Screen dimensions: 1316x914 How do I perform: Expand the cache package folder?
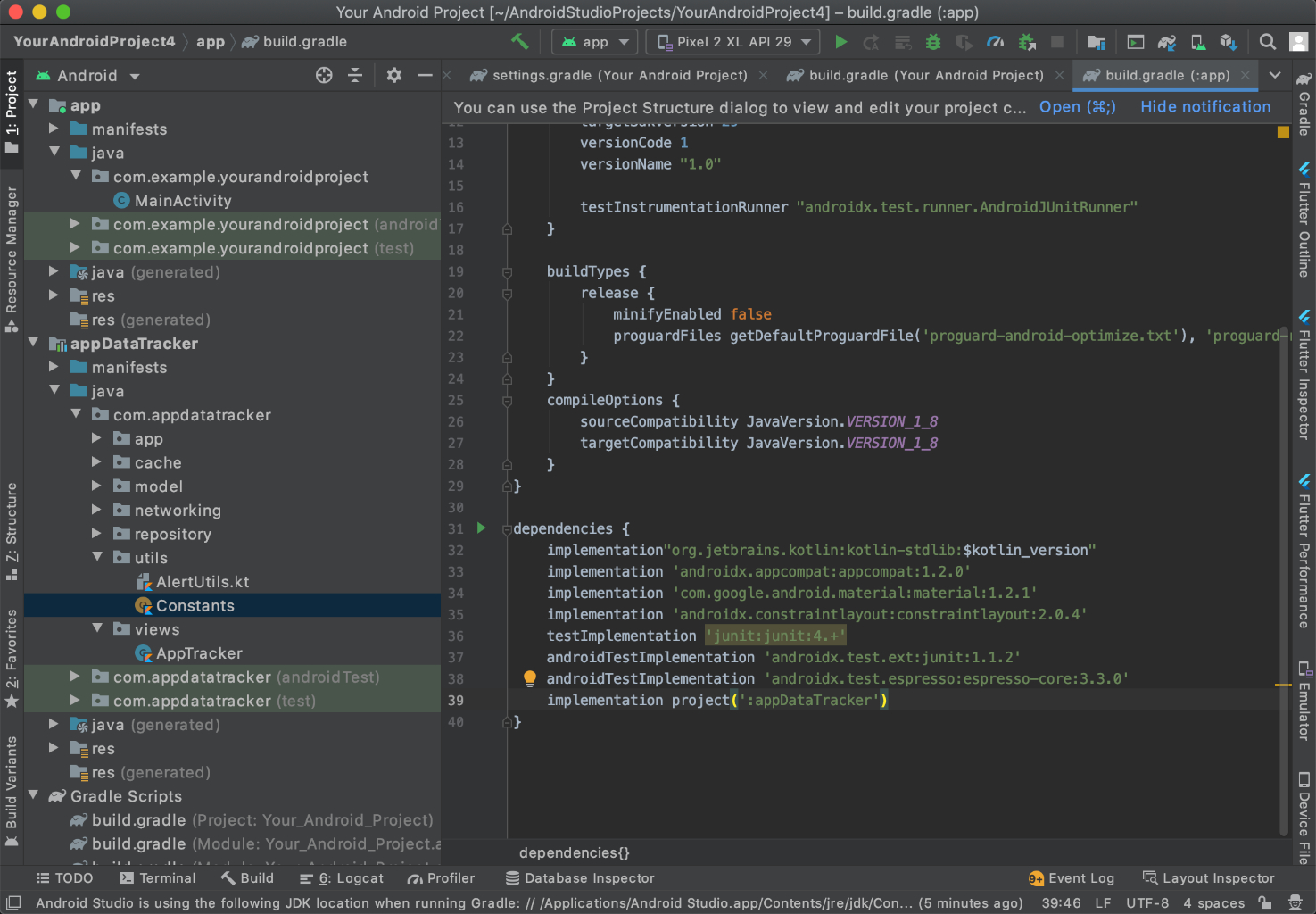(96, 462)
